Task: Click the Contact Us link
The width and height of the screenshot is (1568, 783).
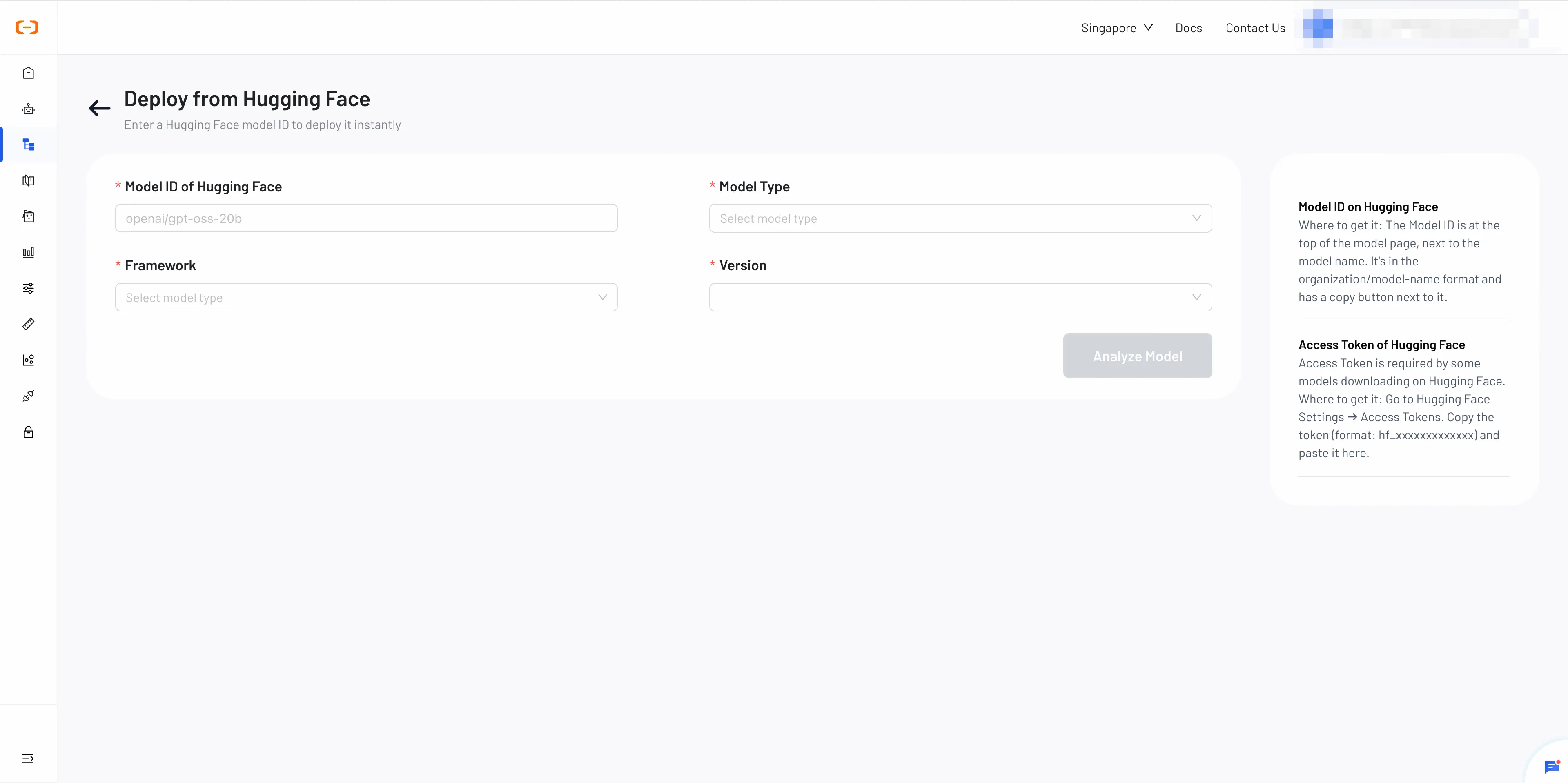Action: point(1255,28)
